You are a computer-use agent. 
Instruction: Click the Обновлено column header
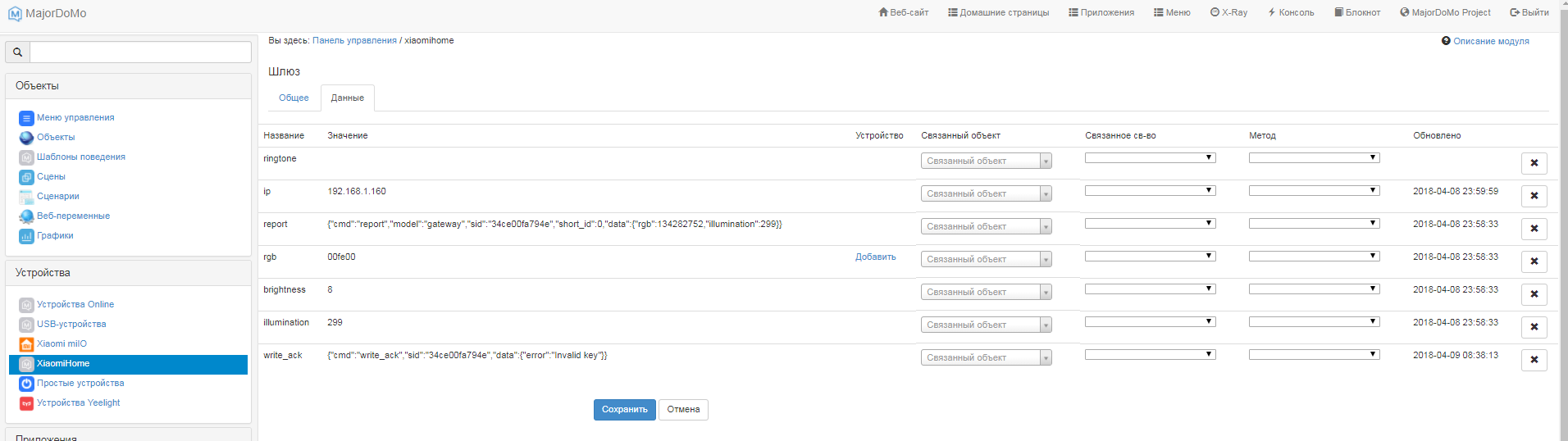(1437, 135)
